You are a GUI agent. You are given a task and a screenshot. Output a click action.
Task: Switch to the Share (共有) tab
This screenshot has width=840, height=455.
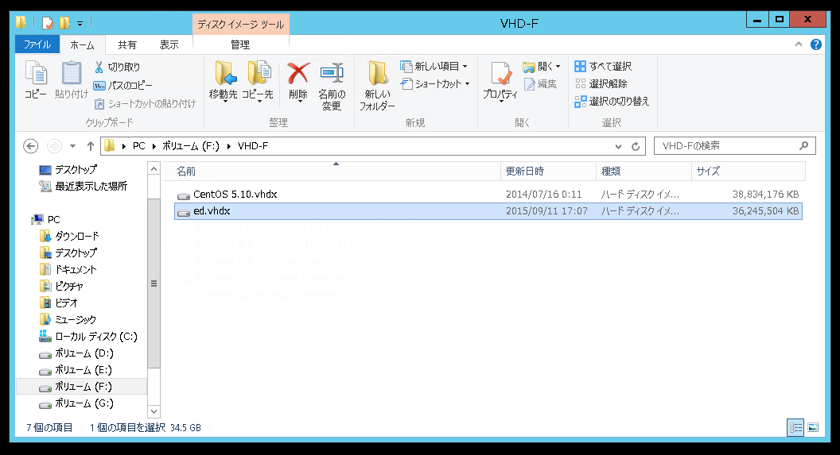coord(127,44)
